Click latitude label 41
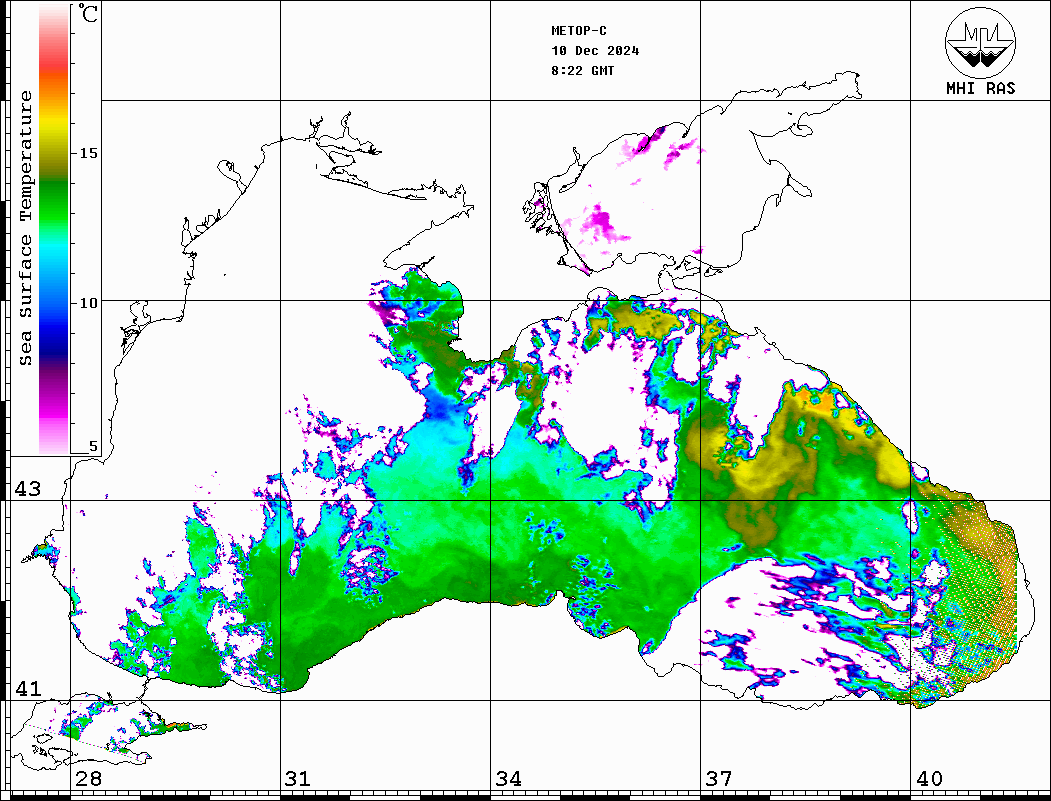 point(27,688)
